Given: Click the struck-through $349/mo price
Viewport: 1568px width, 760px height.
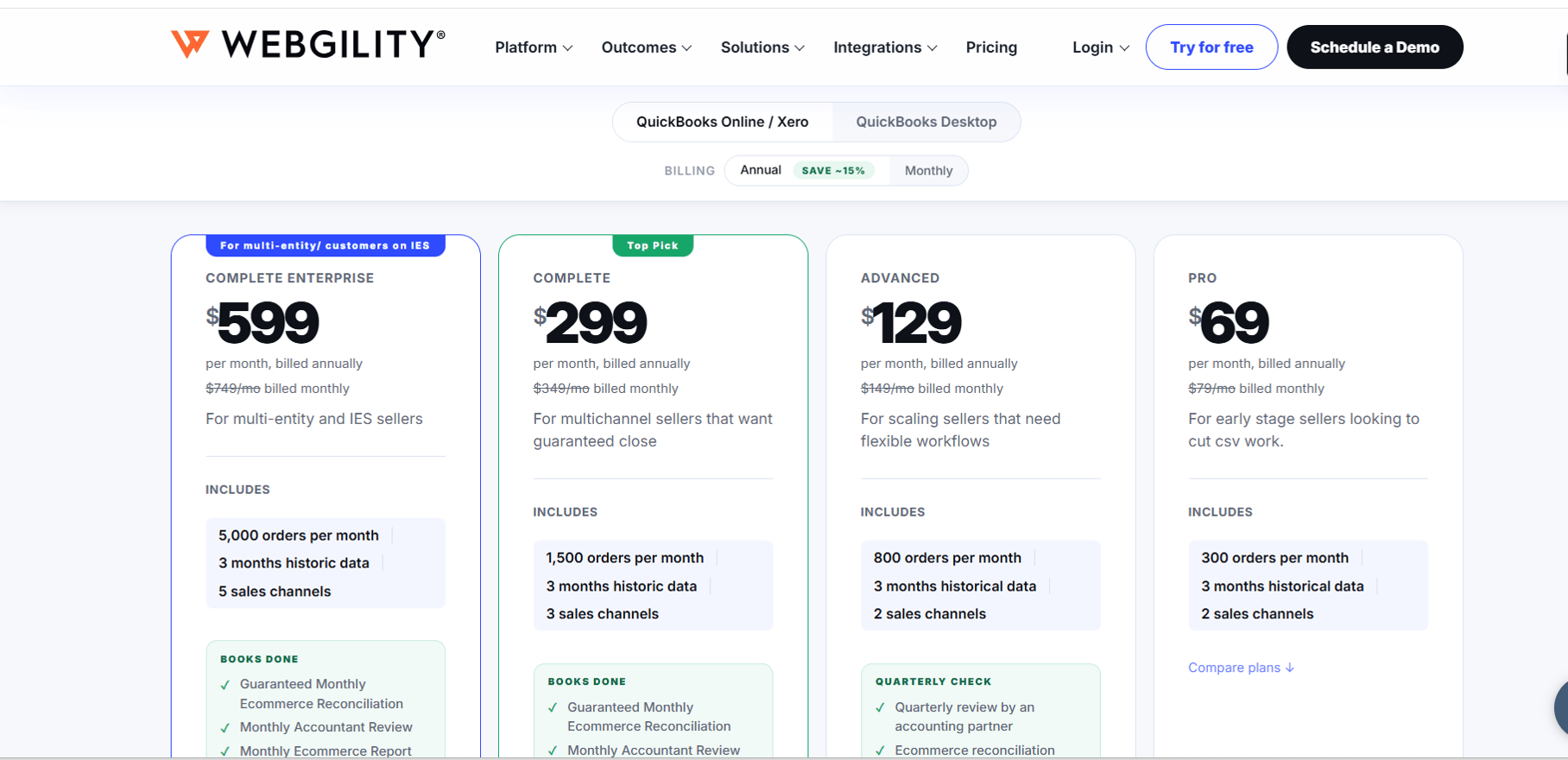Looking at the screenshot, I should [561, 389].
